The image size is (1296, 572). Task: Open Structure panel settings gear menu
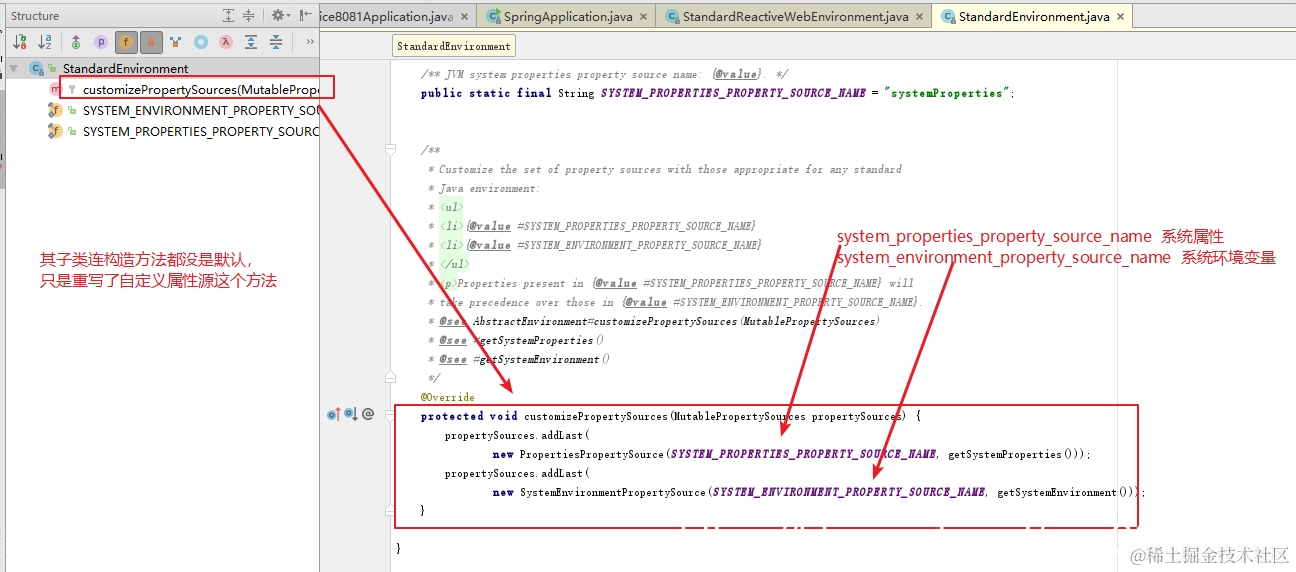279,15
